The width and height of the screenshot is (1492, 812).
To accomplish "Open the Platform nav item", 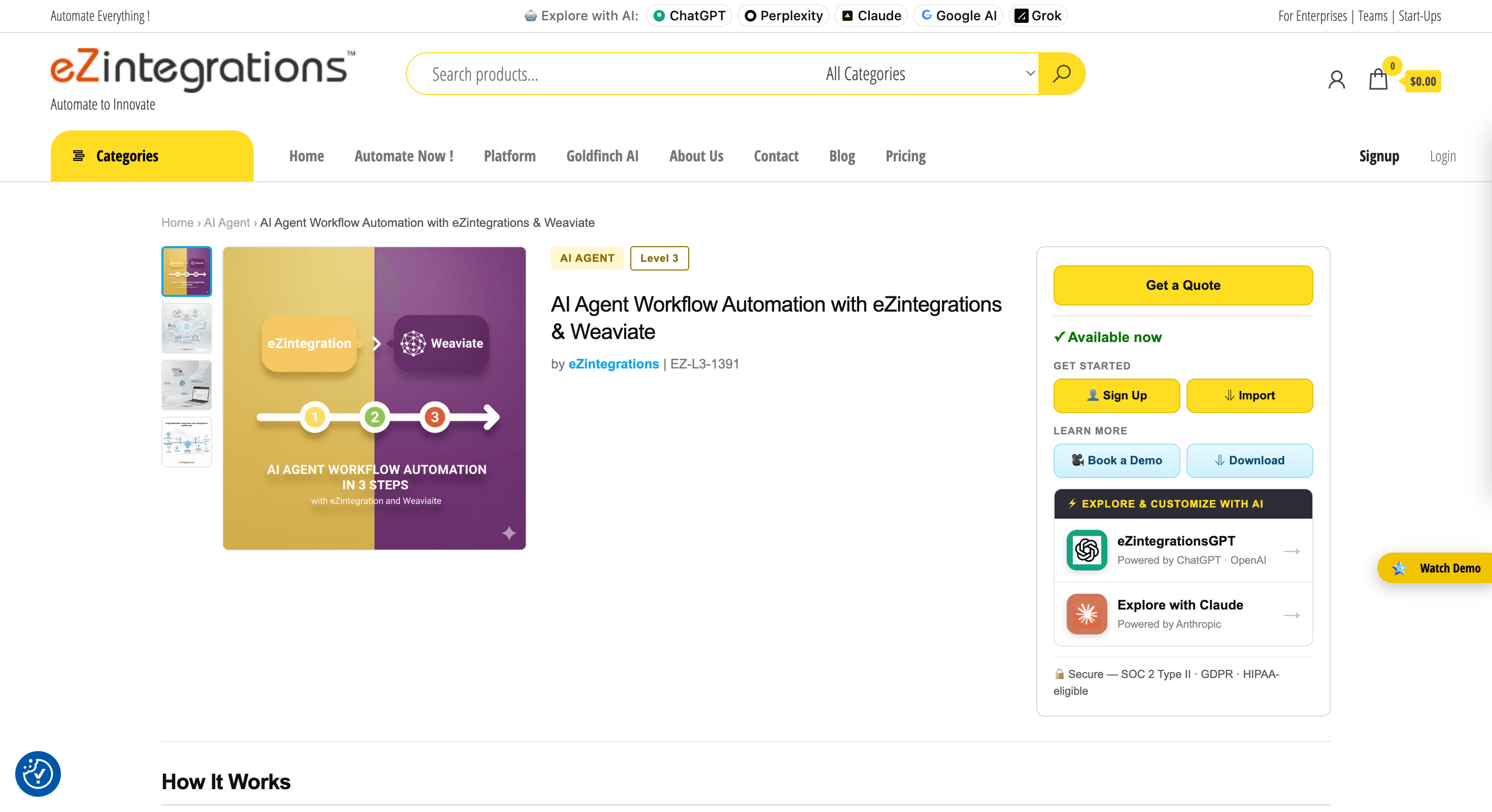I will point(510,156).
